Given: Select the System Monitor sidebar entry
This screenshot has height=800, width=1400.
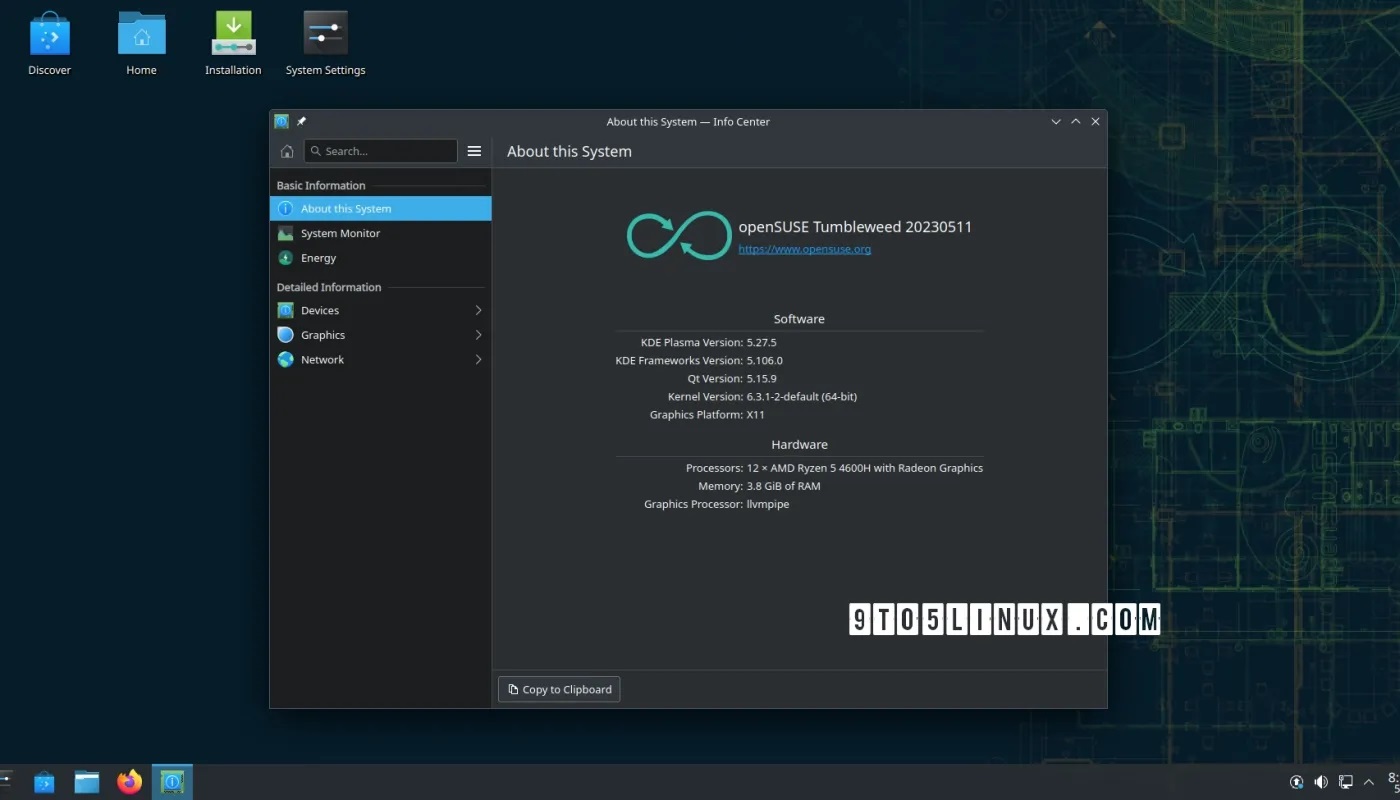Looking at the screenshot, I should point(343,233).
